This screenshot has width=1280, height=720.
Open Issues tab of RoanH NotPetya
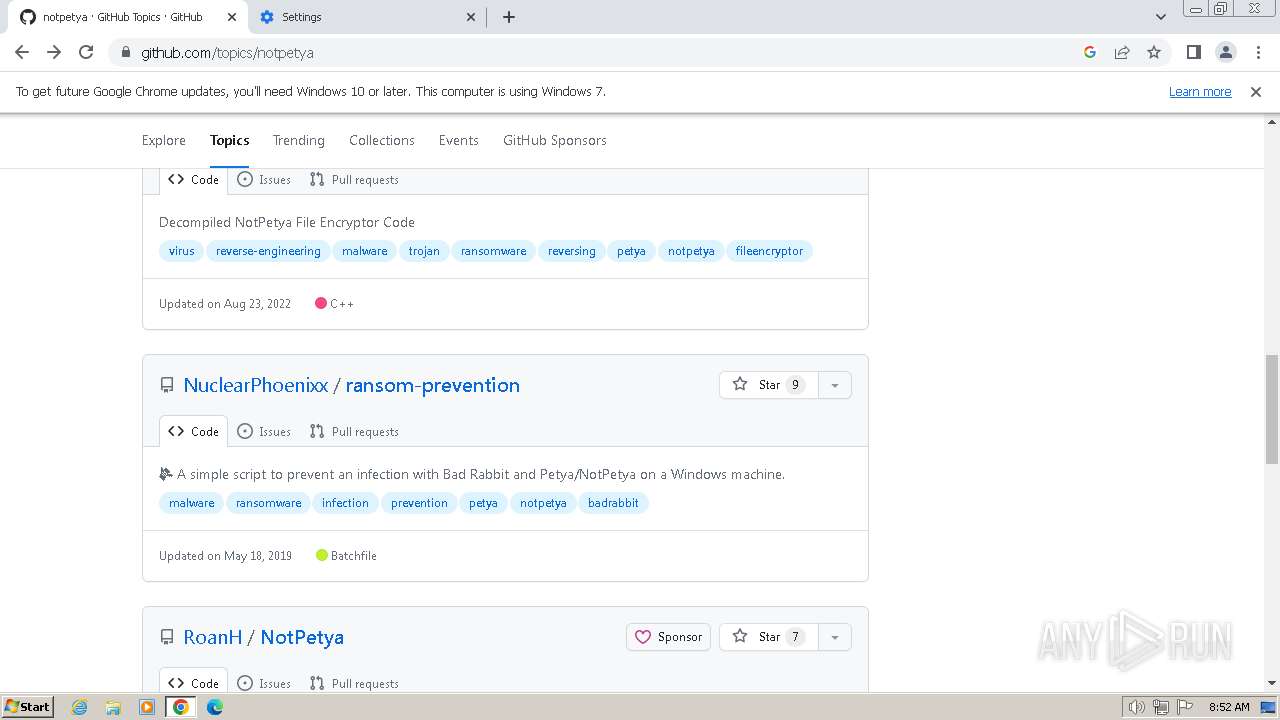264,683
